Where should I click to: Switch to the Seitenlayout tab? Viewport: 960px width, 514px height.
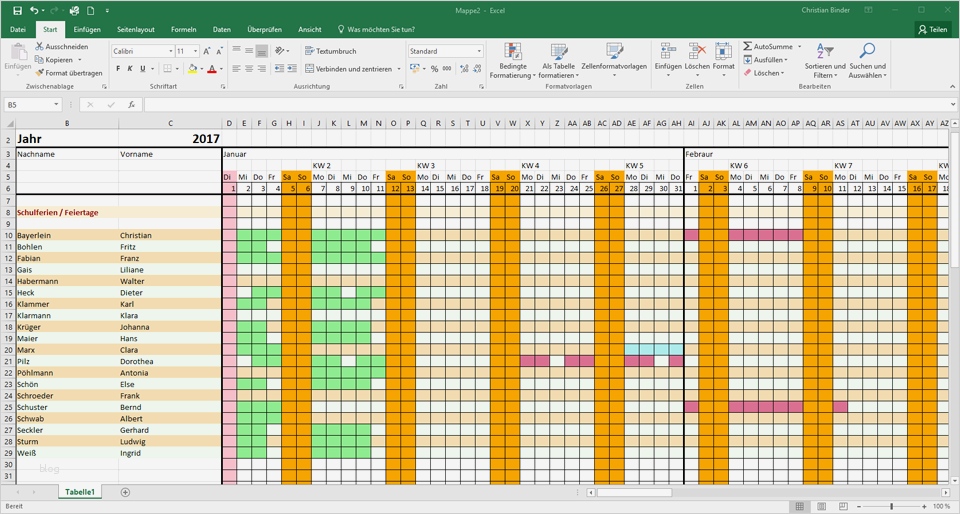tap(136, 29)
